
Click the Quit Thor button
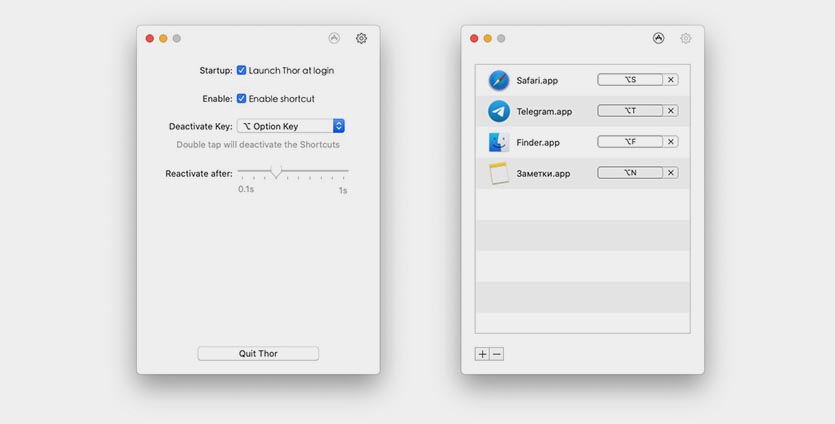258,354
